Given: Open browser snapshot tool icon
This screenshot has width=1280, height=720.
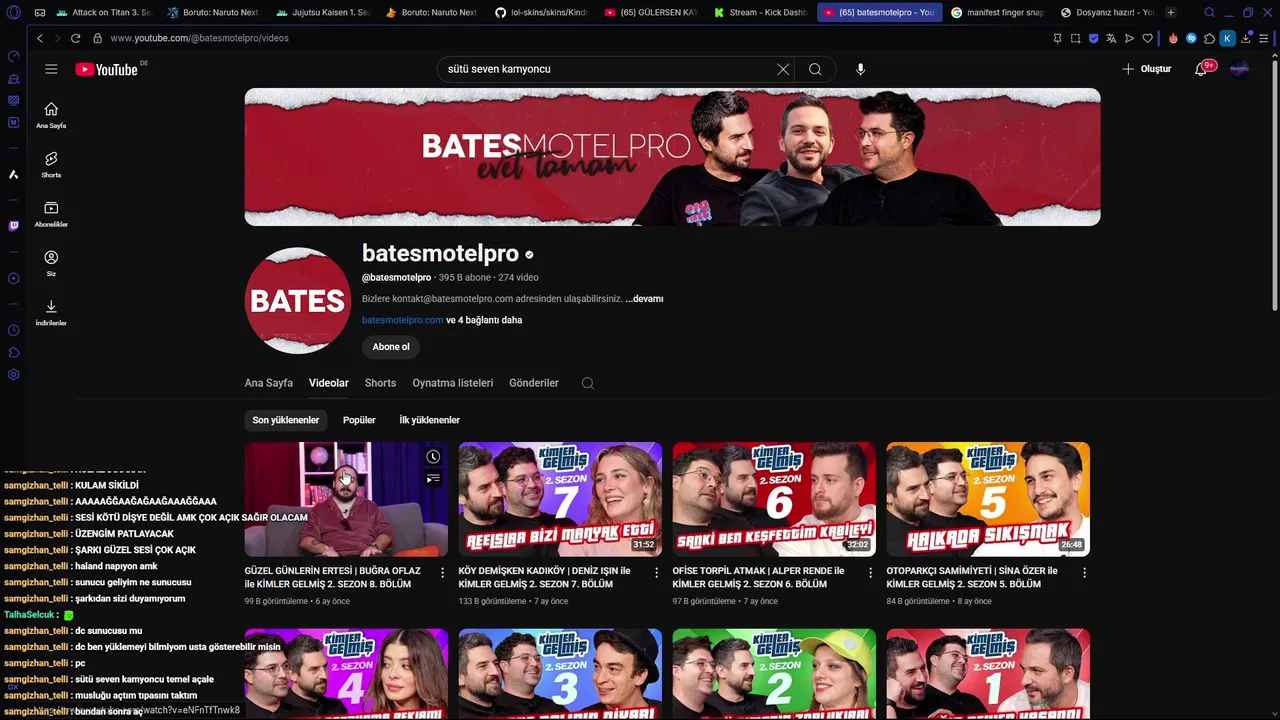Looking at the screenshot, I should [x=1075, y=38].
